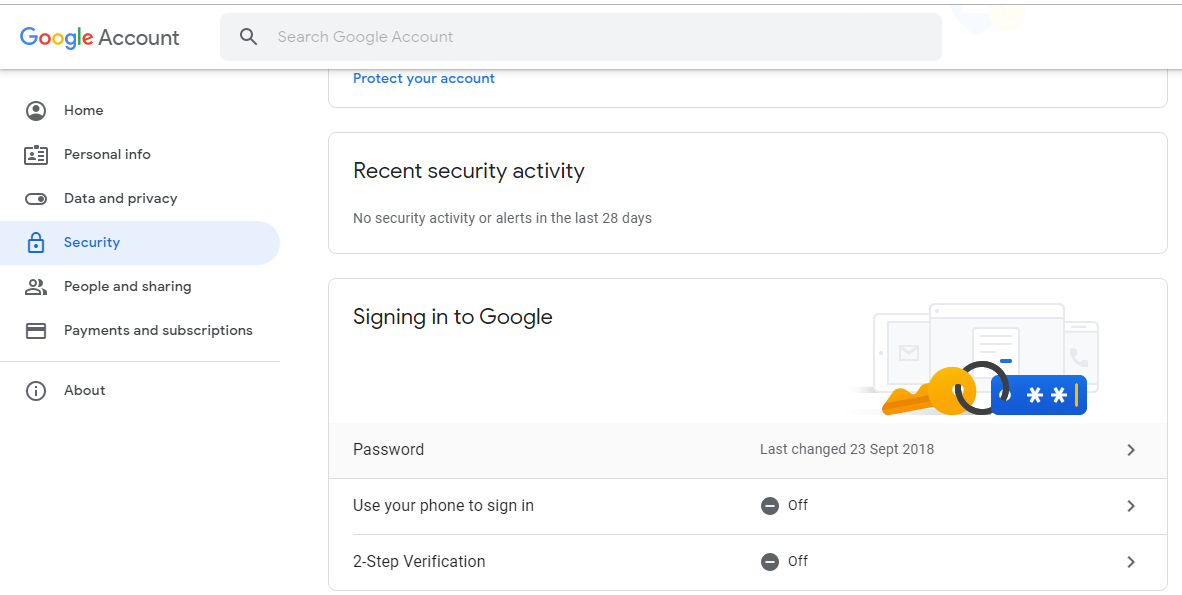
Task: Click the Payments and subscriptions card icon
Action: [36, 331]
